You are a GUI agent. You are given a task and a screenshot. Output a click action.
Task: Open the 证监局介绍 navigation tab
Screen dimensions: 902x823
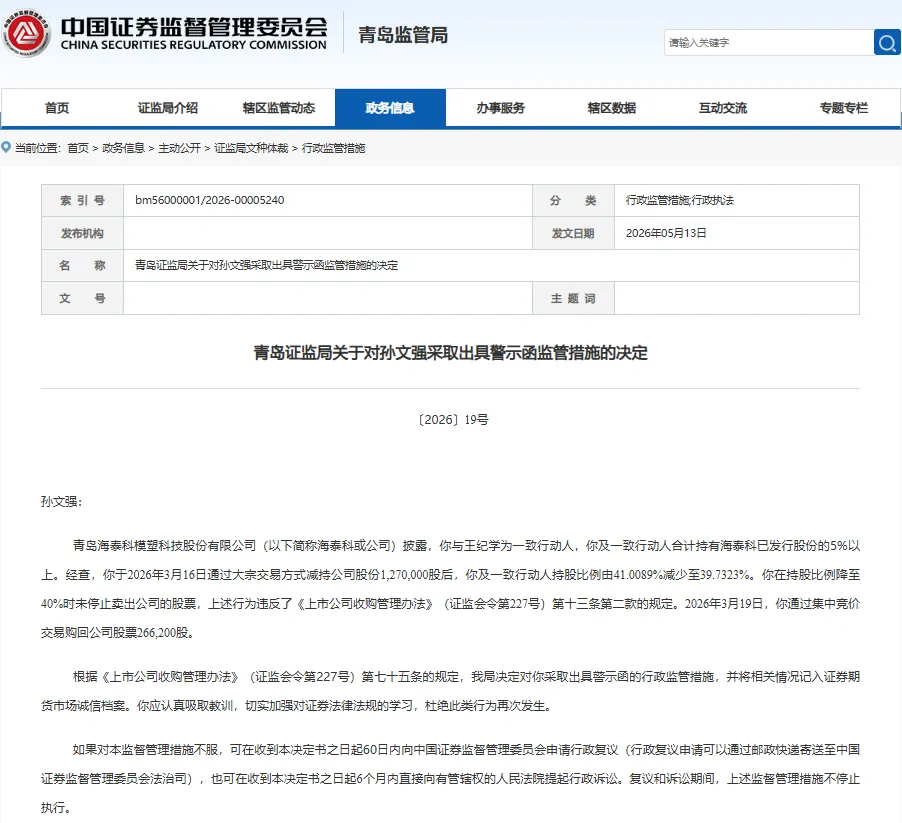coord(168,108)
